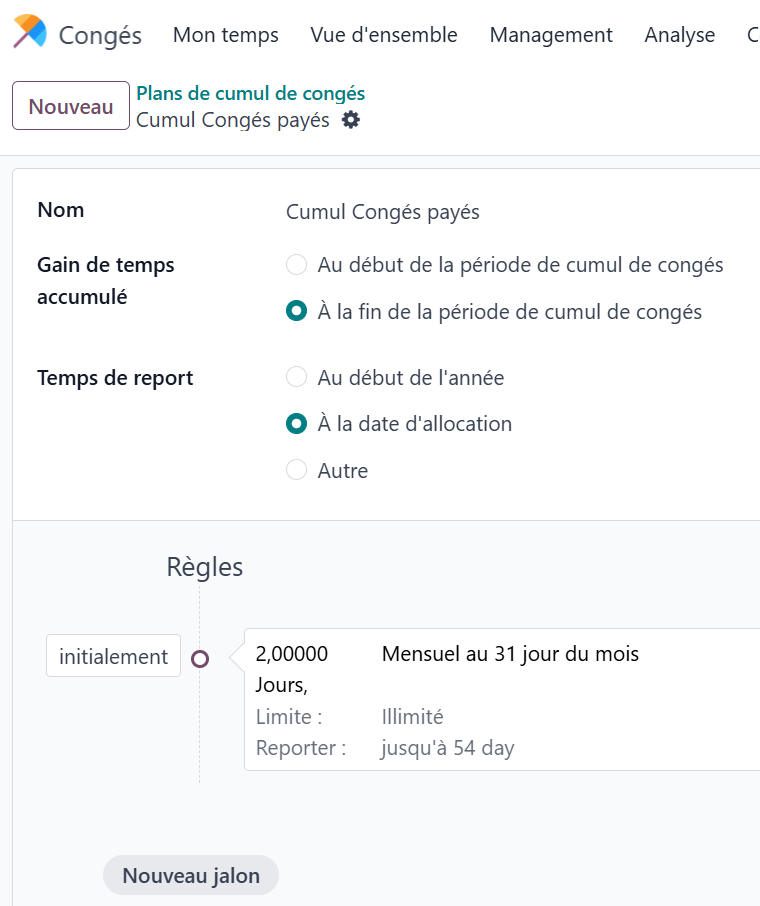Image resolution: width=760 pixels, height=906 pixels.
Task: Go back to Plans de cumul de congés
Action: coord(250,94)
